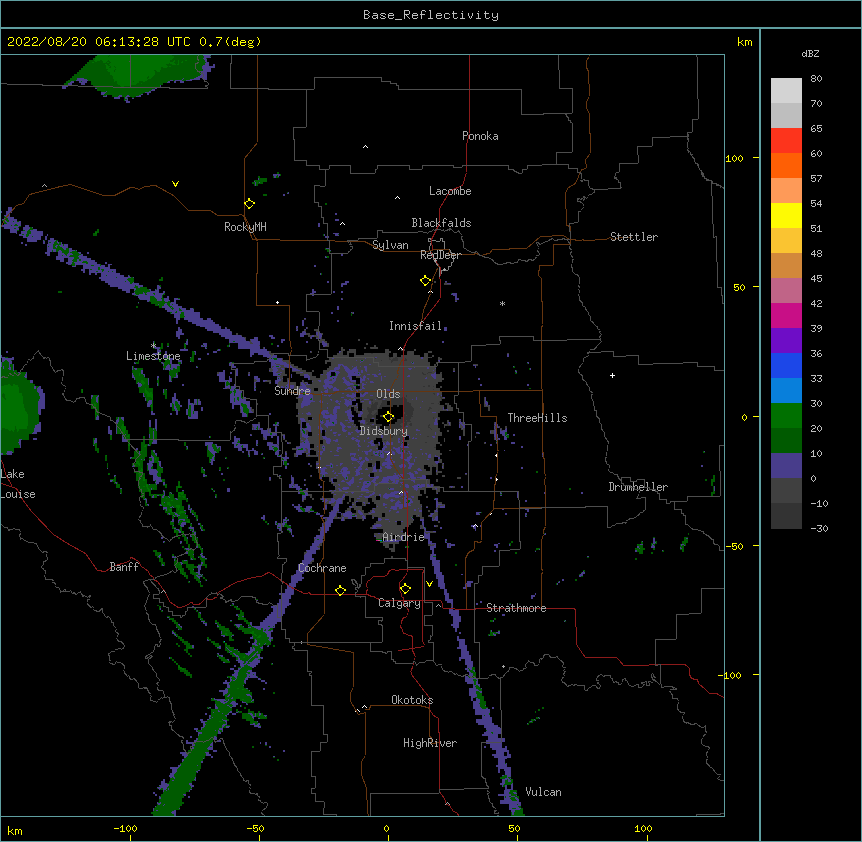Select the yellow V marker northeast of Calgary

coord(429,584)
